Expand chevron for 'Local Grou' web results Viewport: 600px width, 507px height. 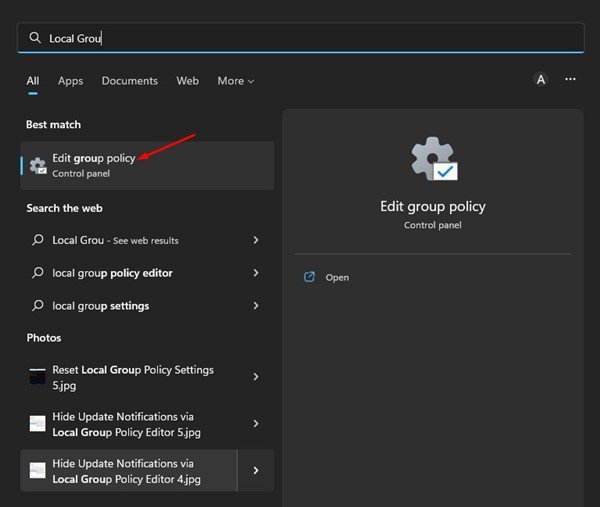[x=256, y=240]
